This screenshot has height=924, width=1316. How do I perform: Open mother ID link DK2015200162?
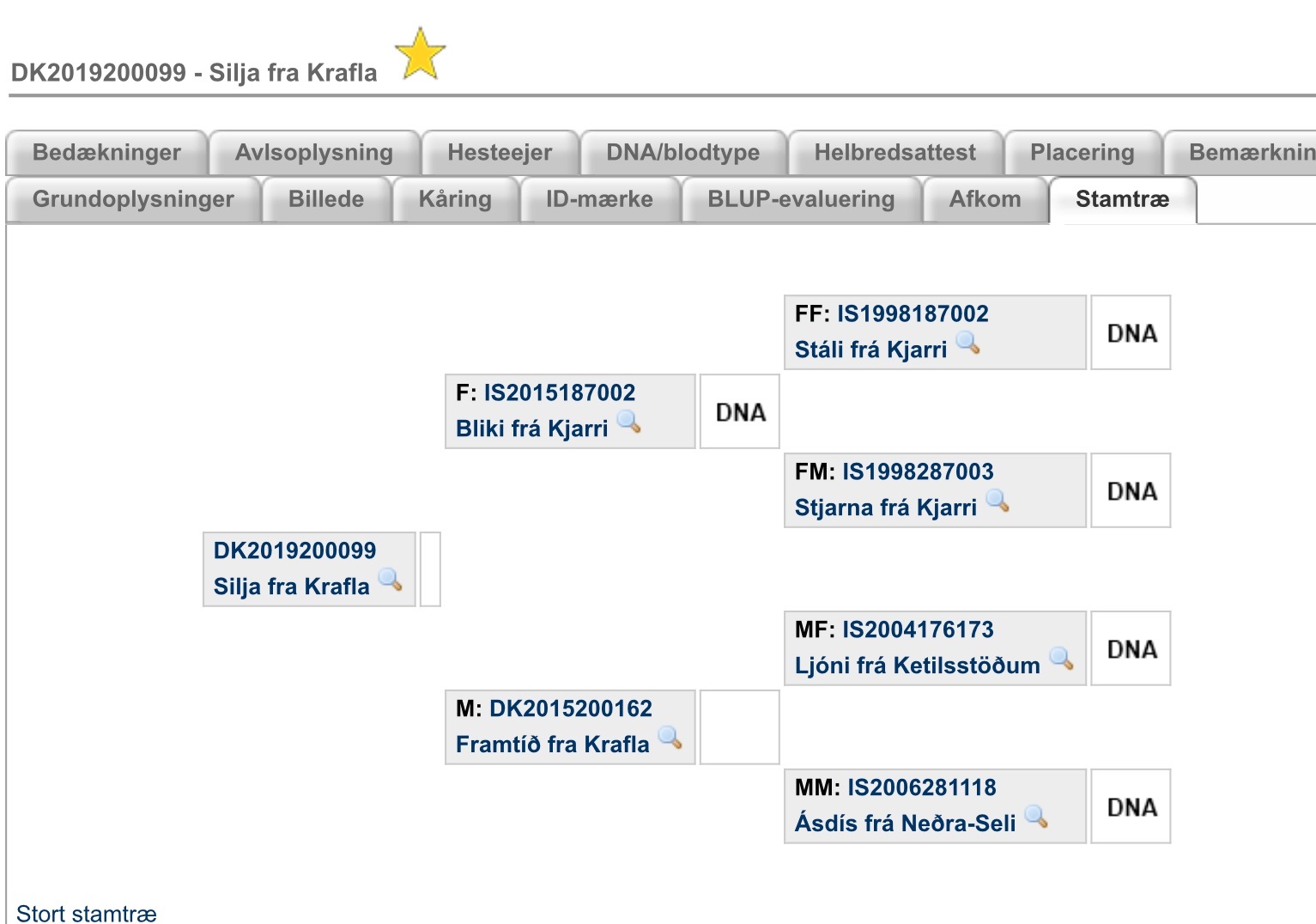[571, 708]
